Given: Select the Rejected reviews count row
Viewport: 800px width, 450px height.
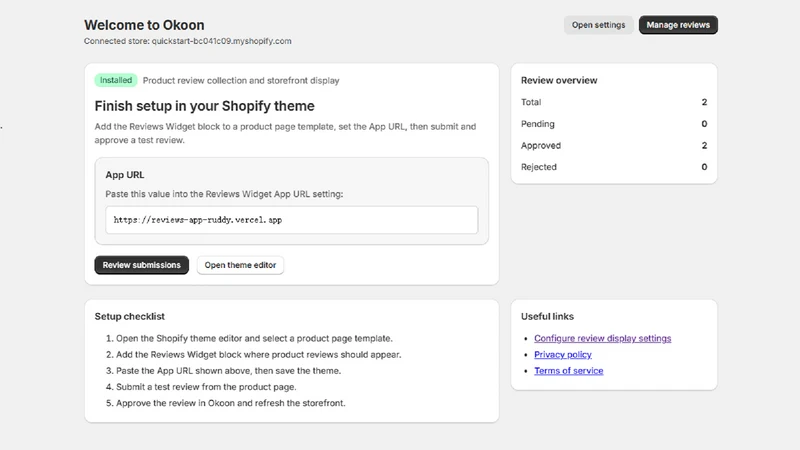Looking at the screenshot, I should 614,167.
